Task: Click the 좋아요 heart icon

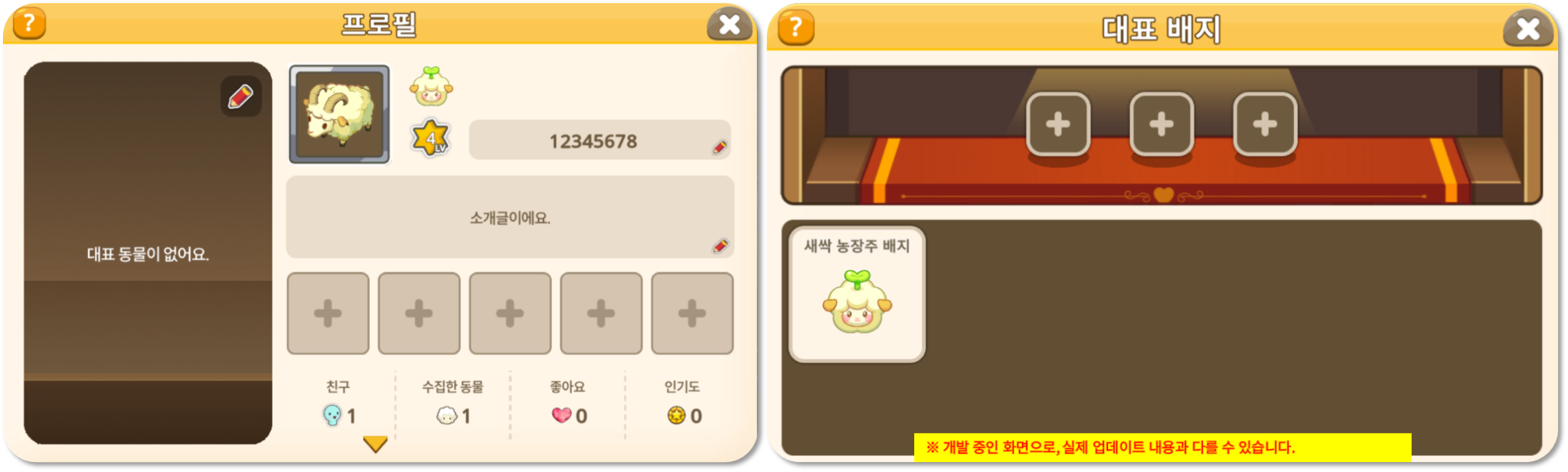Action: pos(561,415)
